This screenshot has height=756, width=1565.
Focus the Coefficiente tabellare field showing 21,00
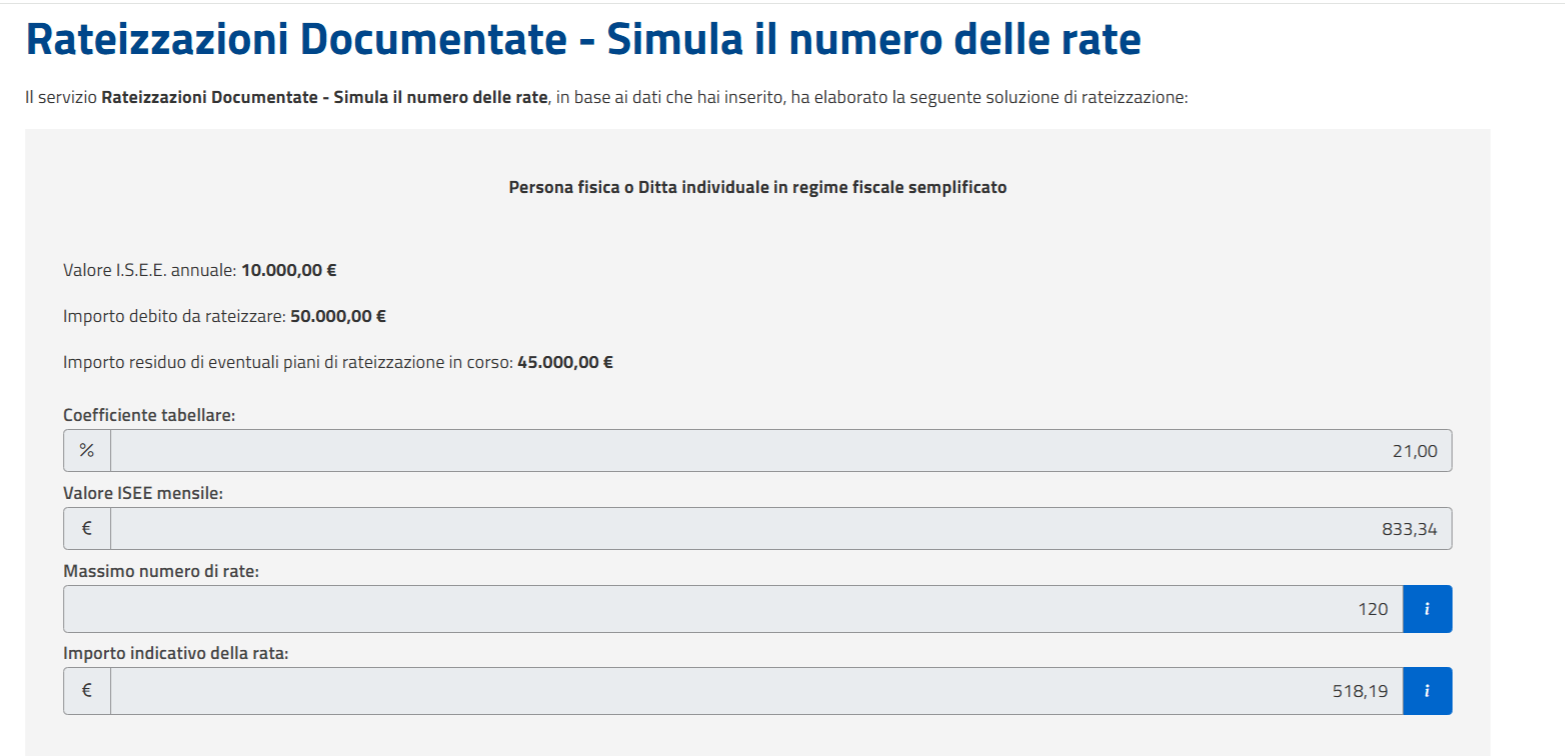point(780,451)
